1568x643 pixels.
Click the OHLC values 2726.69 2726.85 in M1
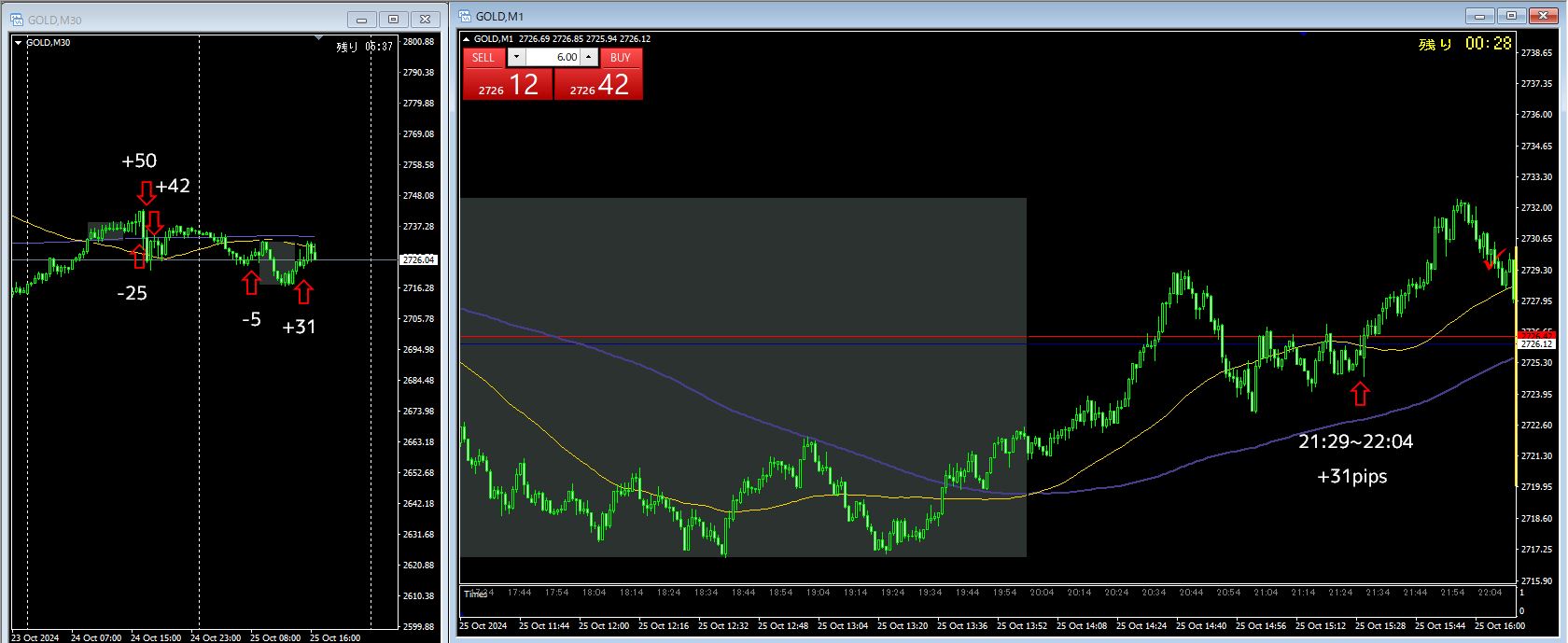click(552, 39)
